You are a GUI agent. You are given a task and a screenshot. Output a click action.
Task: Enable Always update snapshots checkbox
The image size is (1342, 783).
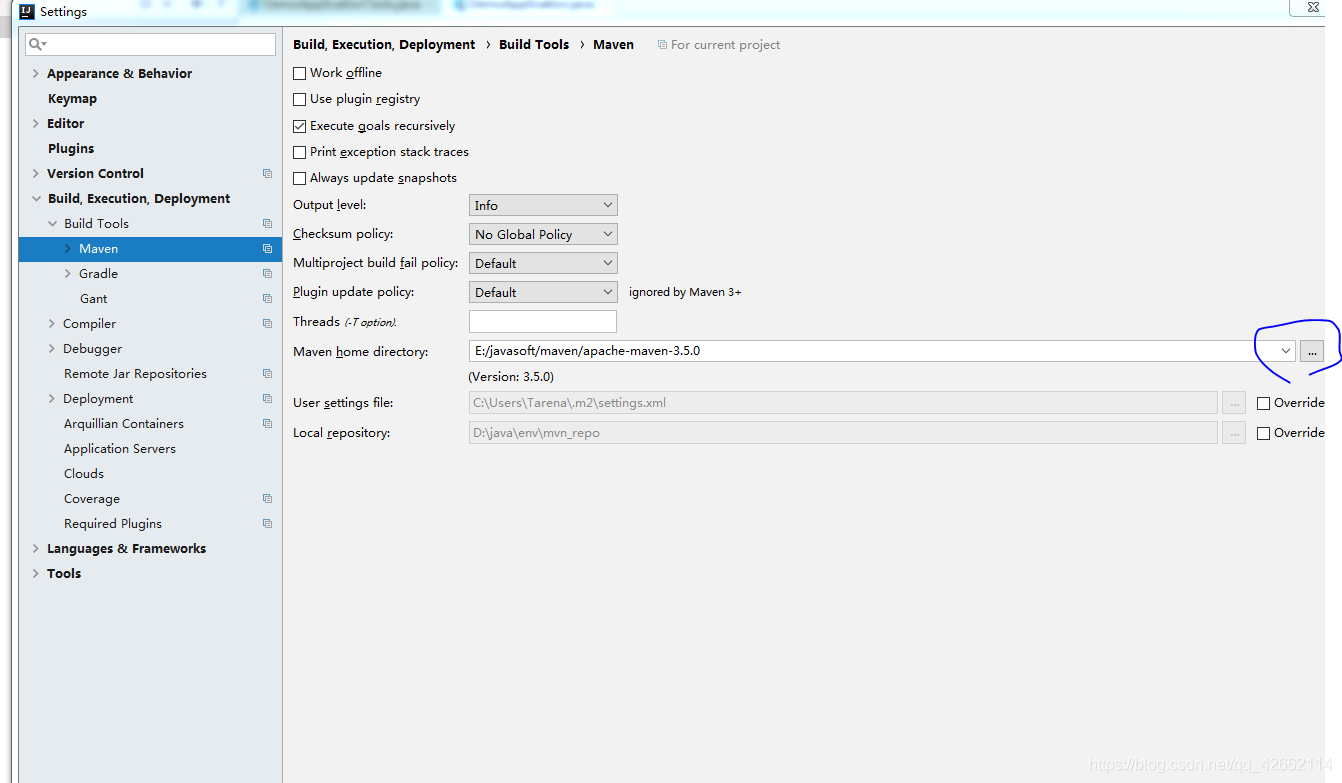299,178
